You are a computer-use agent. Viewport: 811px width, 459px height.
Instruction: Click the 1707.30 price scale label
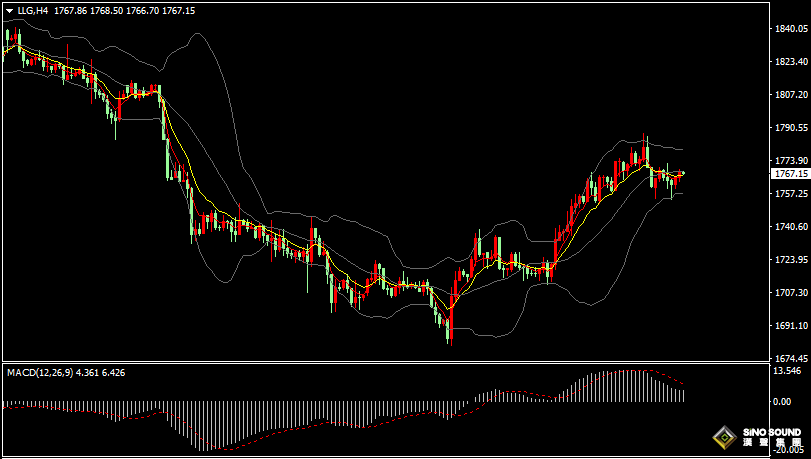(790, 293)
